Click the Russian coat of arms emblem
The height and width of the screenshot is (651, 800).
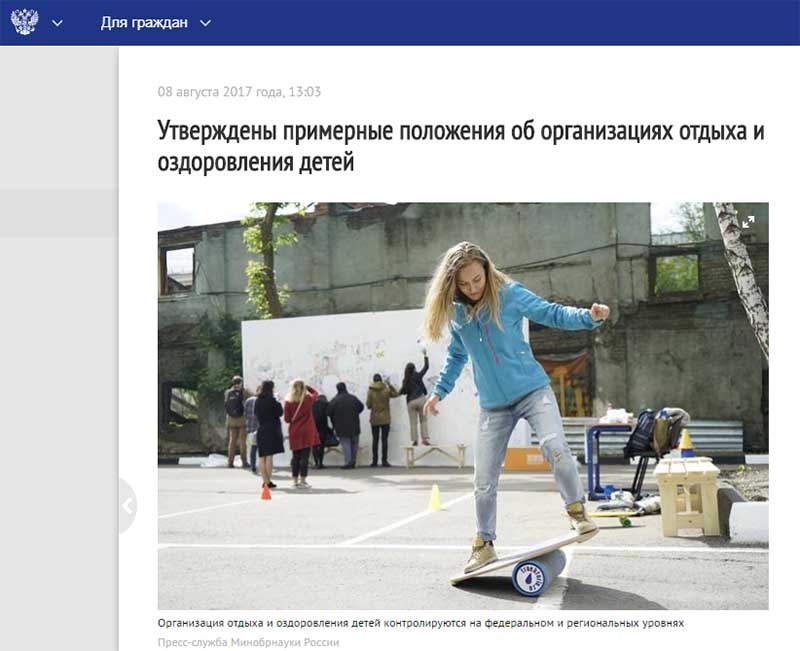pos(24,22)
